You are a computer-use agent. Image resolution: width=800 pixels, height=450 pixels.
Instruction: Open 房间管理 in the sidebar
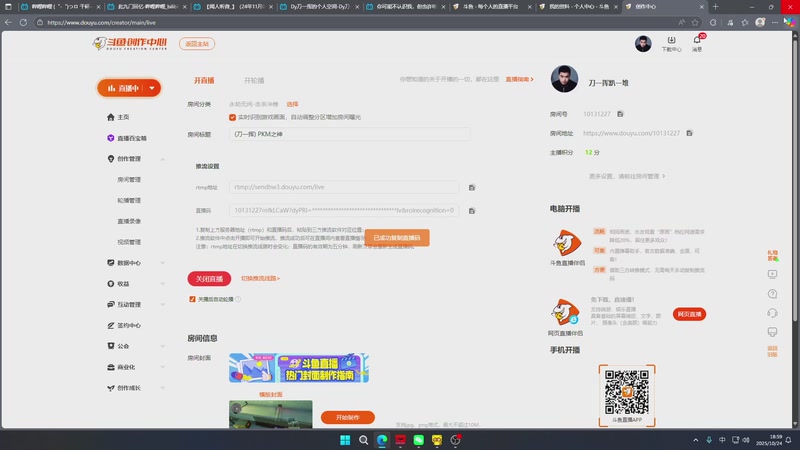[129, 180]
